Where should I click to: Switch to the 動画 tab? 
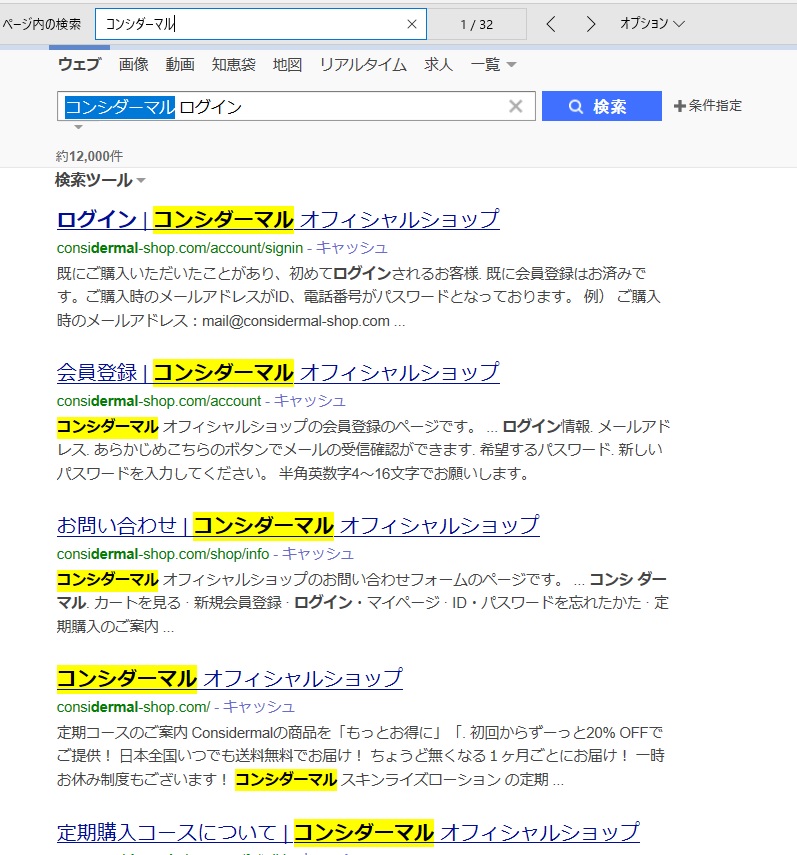pos(180,65)
